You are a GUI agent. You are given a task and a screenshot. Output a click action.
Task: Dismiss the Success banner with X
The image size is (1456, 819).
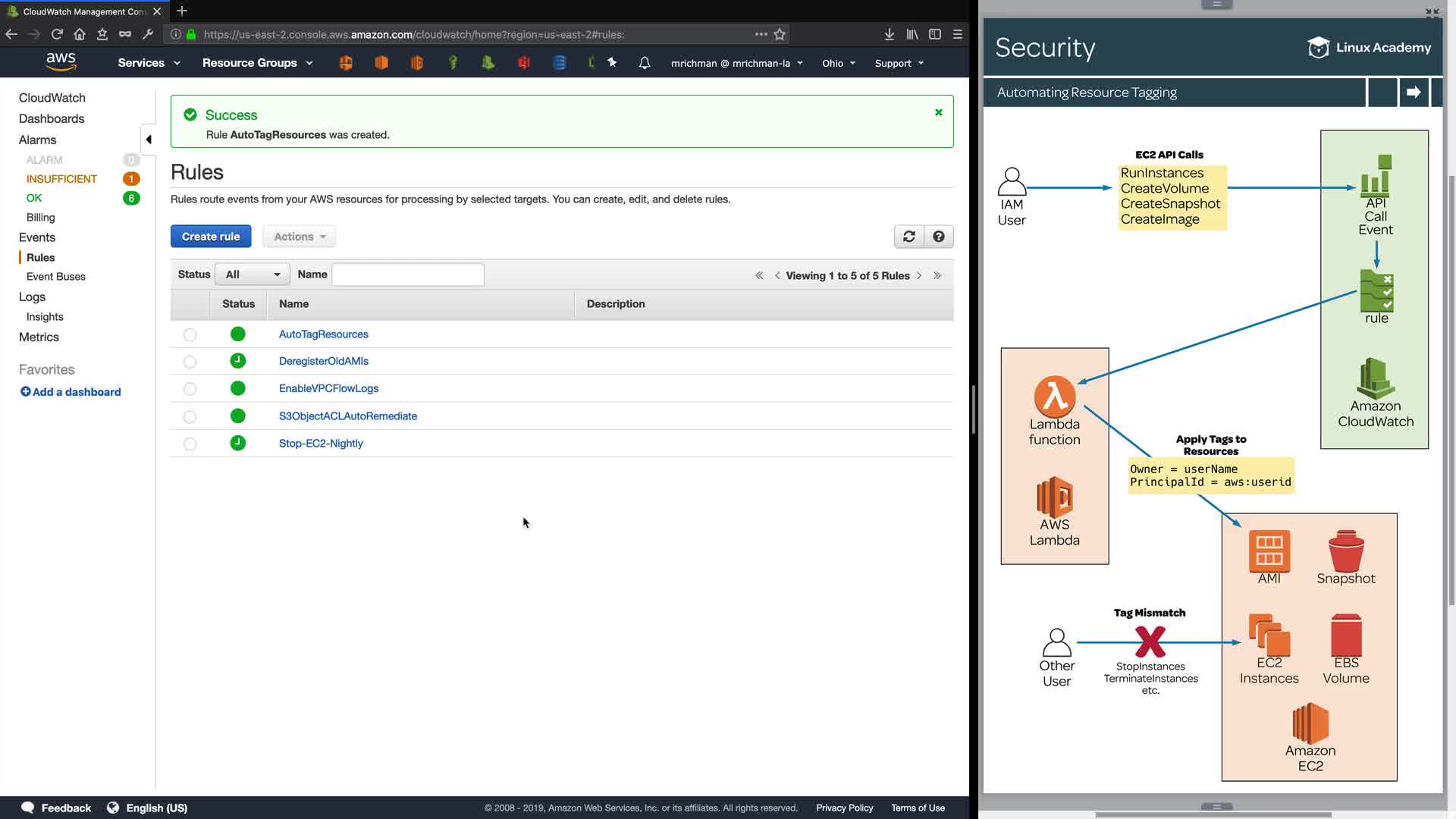938,112
